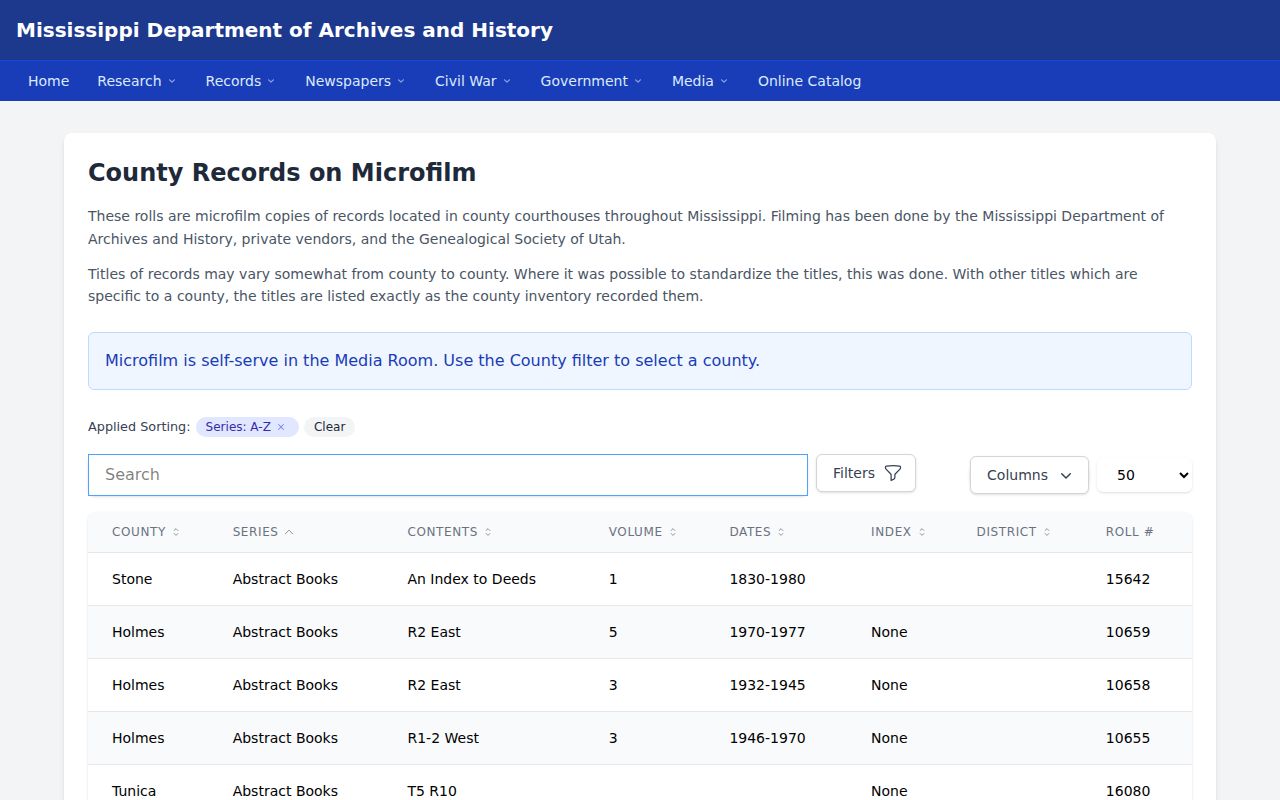Sort by County column arrows
Screen dimensions: 1280x800
pyautogui.click(x=176, y=532)
